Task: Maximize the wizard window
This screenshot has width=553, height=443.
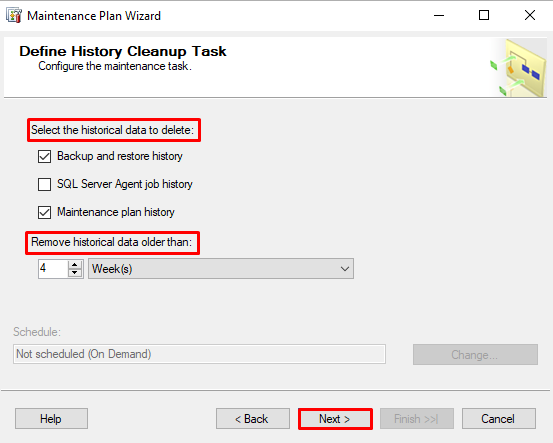Action: pos(484,16)
